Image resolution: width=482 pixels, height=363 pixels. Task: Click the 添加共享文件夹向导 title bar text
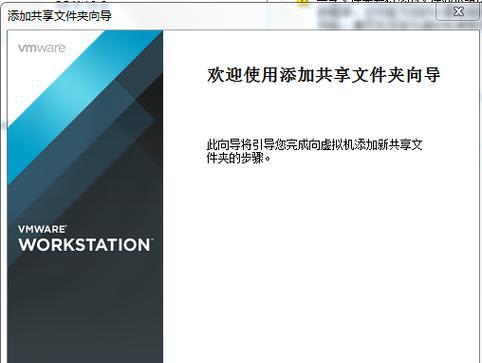pyautogui.click(x=60, y=16)
